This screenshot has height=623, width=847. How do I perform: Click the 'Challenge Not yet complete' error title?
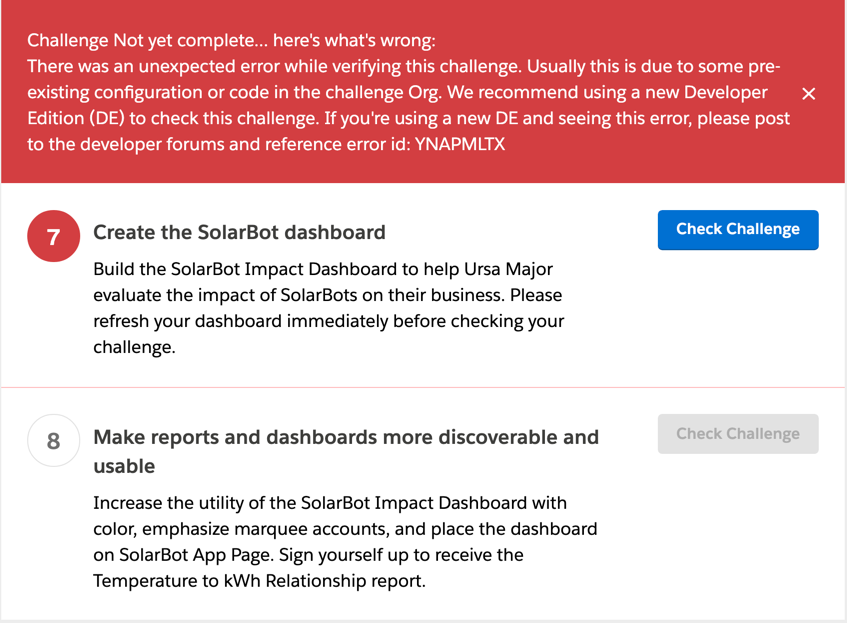(231, 41)
